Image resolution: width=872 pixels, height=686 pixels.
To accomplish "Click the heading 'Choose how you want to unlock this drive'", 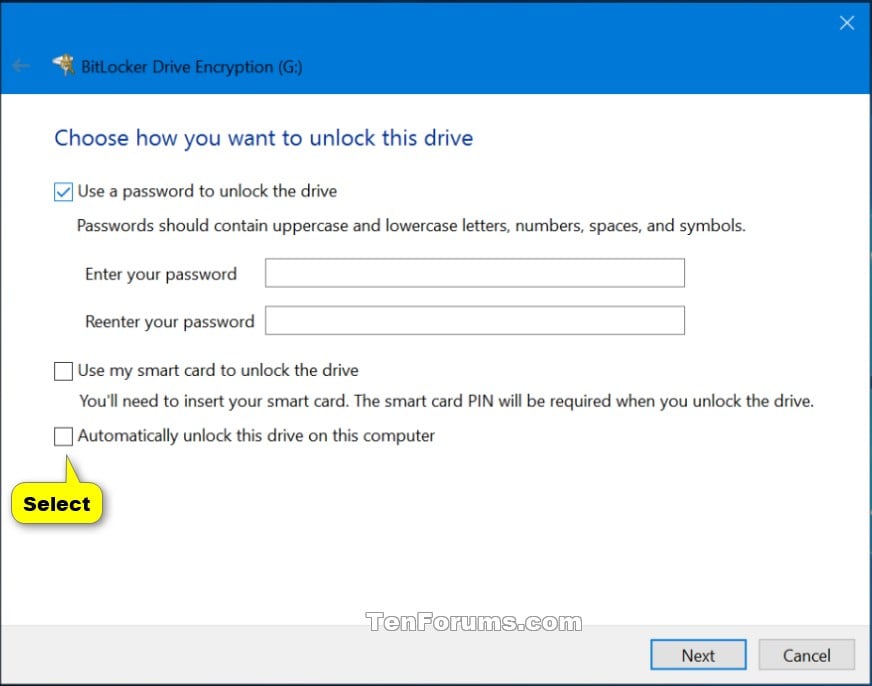I will 264,138.
